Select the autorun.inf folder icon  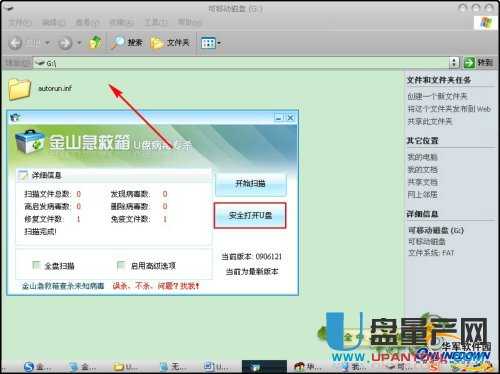(19, 89)
